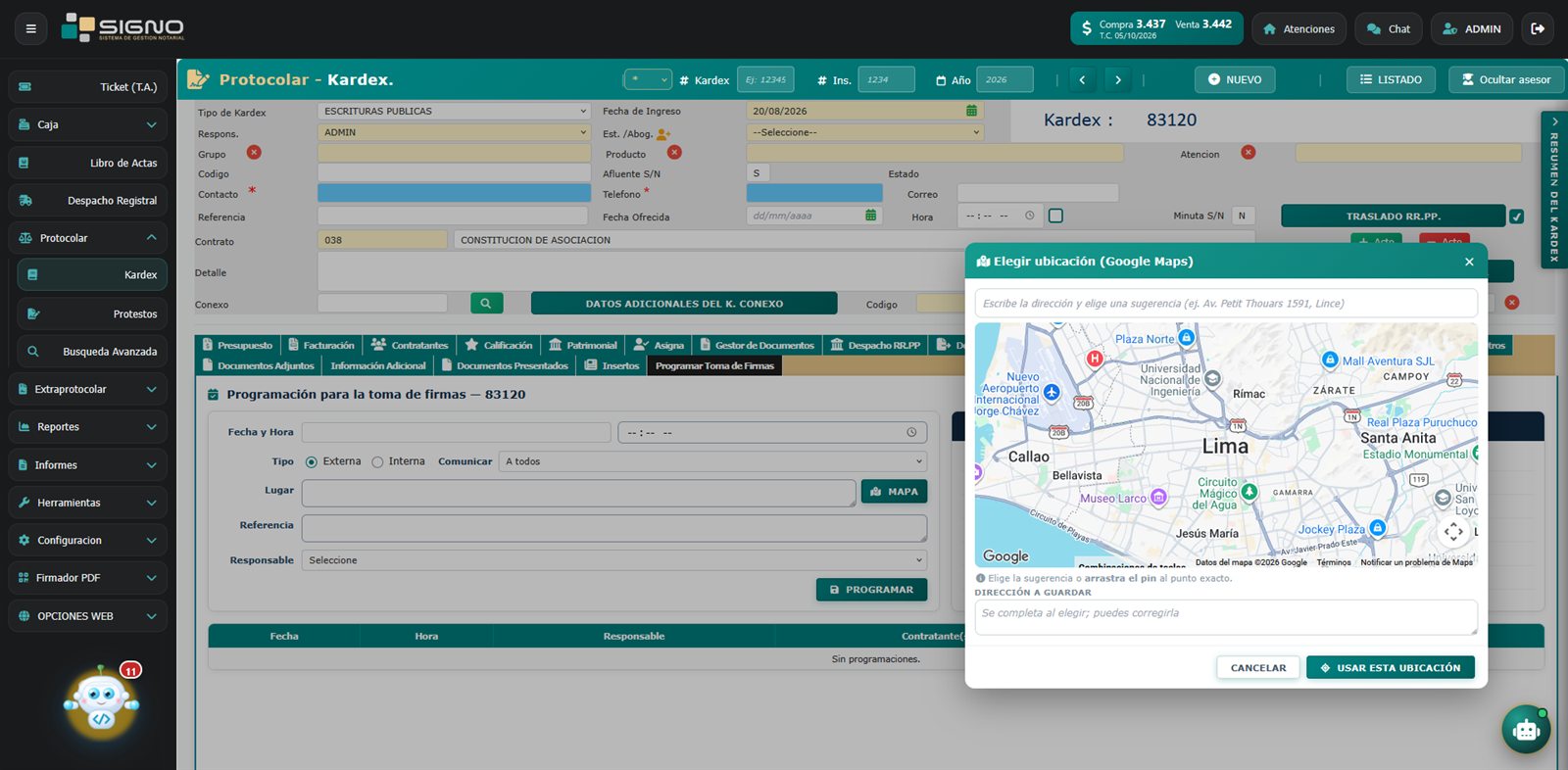Open the Protestos sidebar item
Screen dimensions: 1568x770
tap(92, 313)
